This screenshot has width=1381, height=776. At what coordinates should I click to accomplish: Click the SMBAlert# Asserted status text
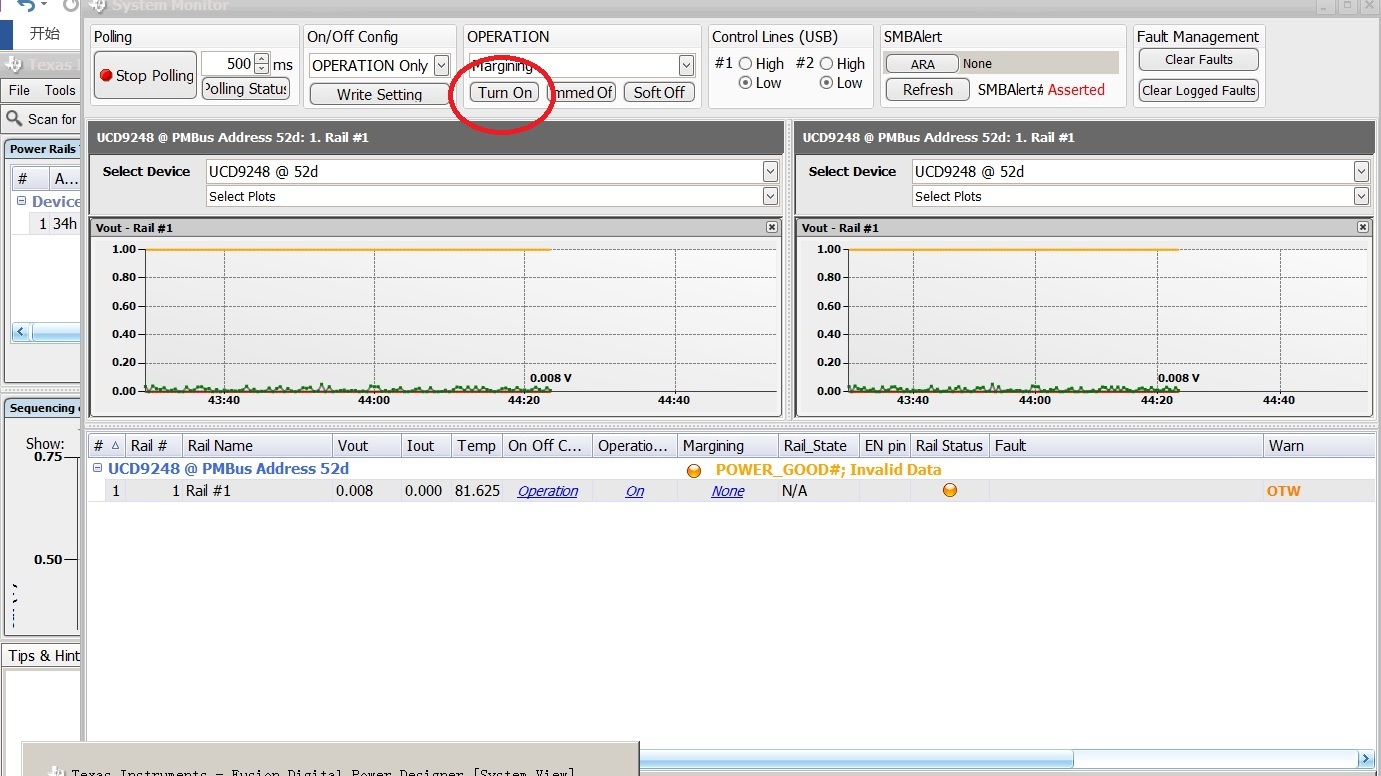(x=1041, y=90)
